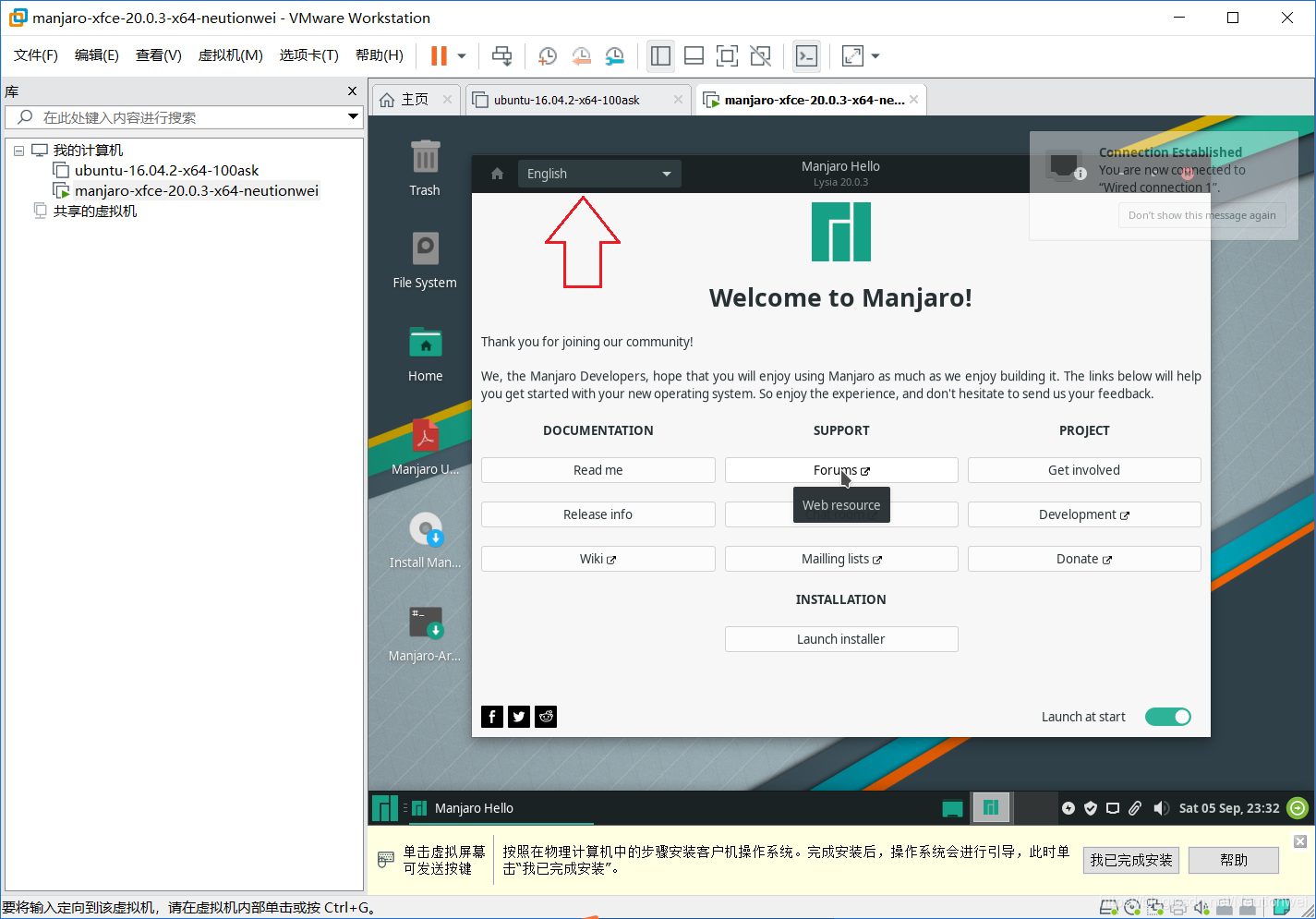Pause the virtual machine with the orange button
The height and width of the screenshot is (919, 1316).
click(x=439, y=56)
